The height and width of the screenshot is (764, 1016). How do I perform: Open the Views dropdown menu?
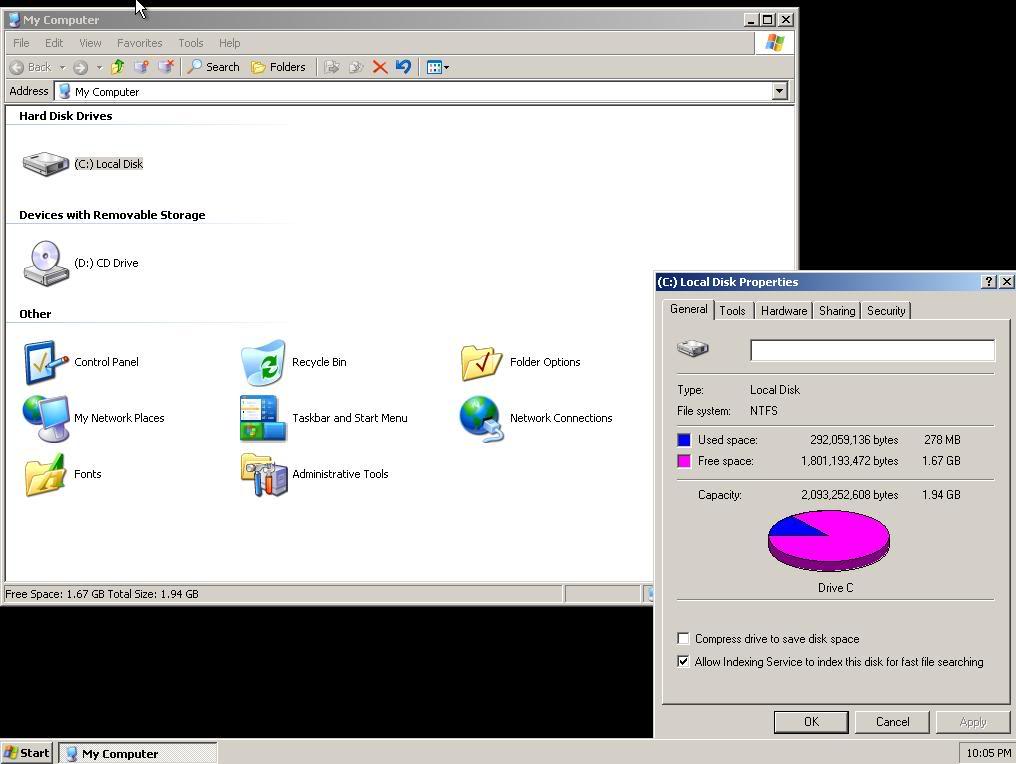click(x=446, y=67)
